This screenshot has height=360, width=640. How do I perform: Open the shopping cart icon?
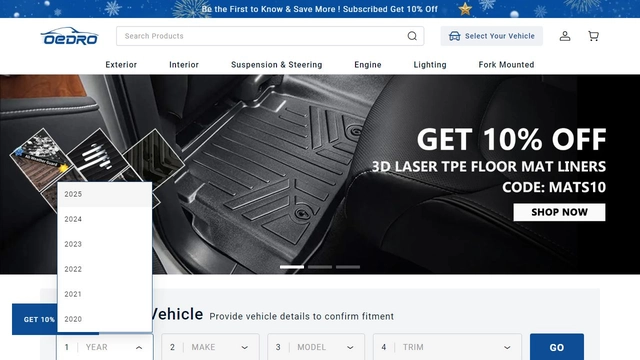(x=593, y=36)
